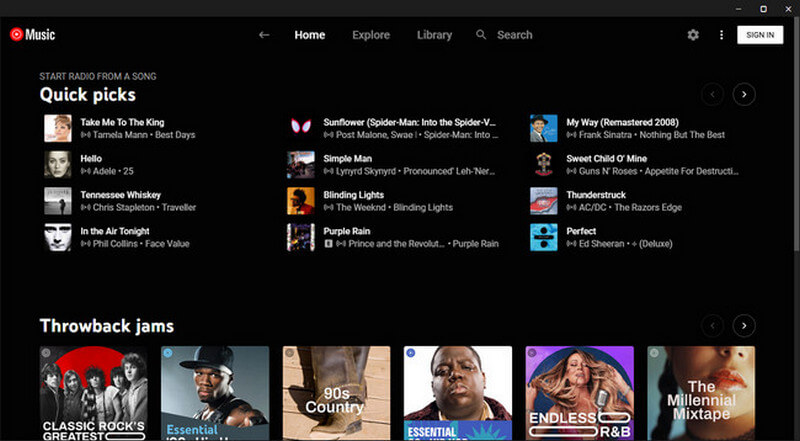Switch to the Home tab
The height and width of the screenshot is (441, 800).
[310, 35]
